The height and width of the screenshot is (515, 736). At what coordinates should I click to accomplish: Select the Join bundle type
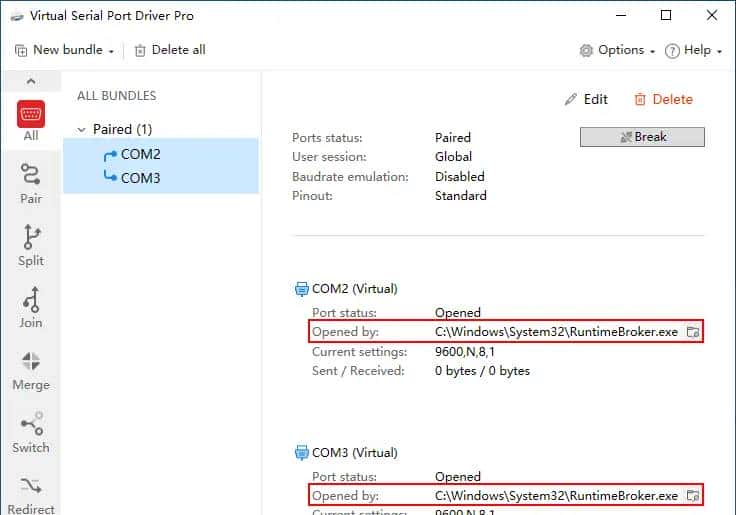point(31,307)
